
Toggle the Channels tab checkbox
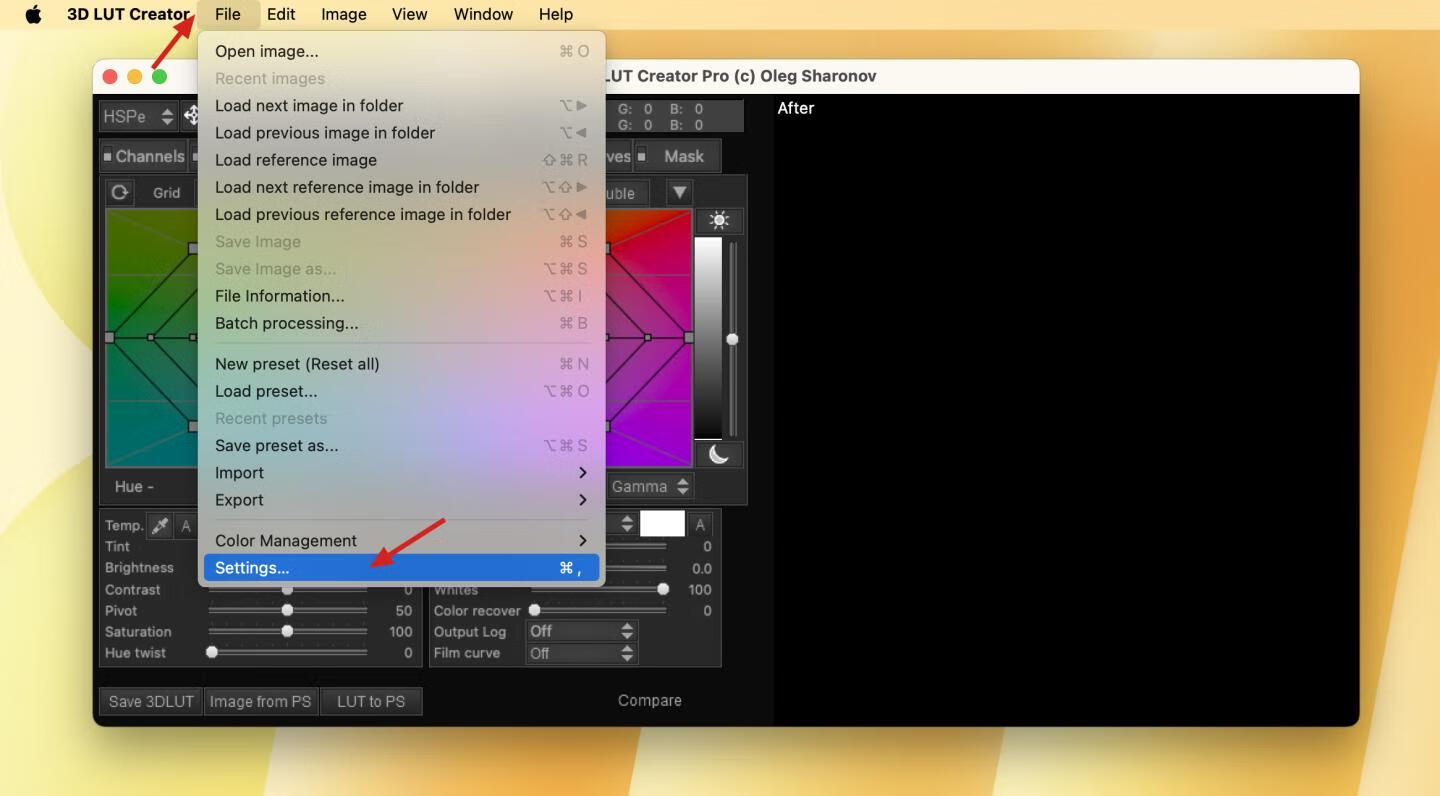point(108,156)
